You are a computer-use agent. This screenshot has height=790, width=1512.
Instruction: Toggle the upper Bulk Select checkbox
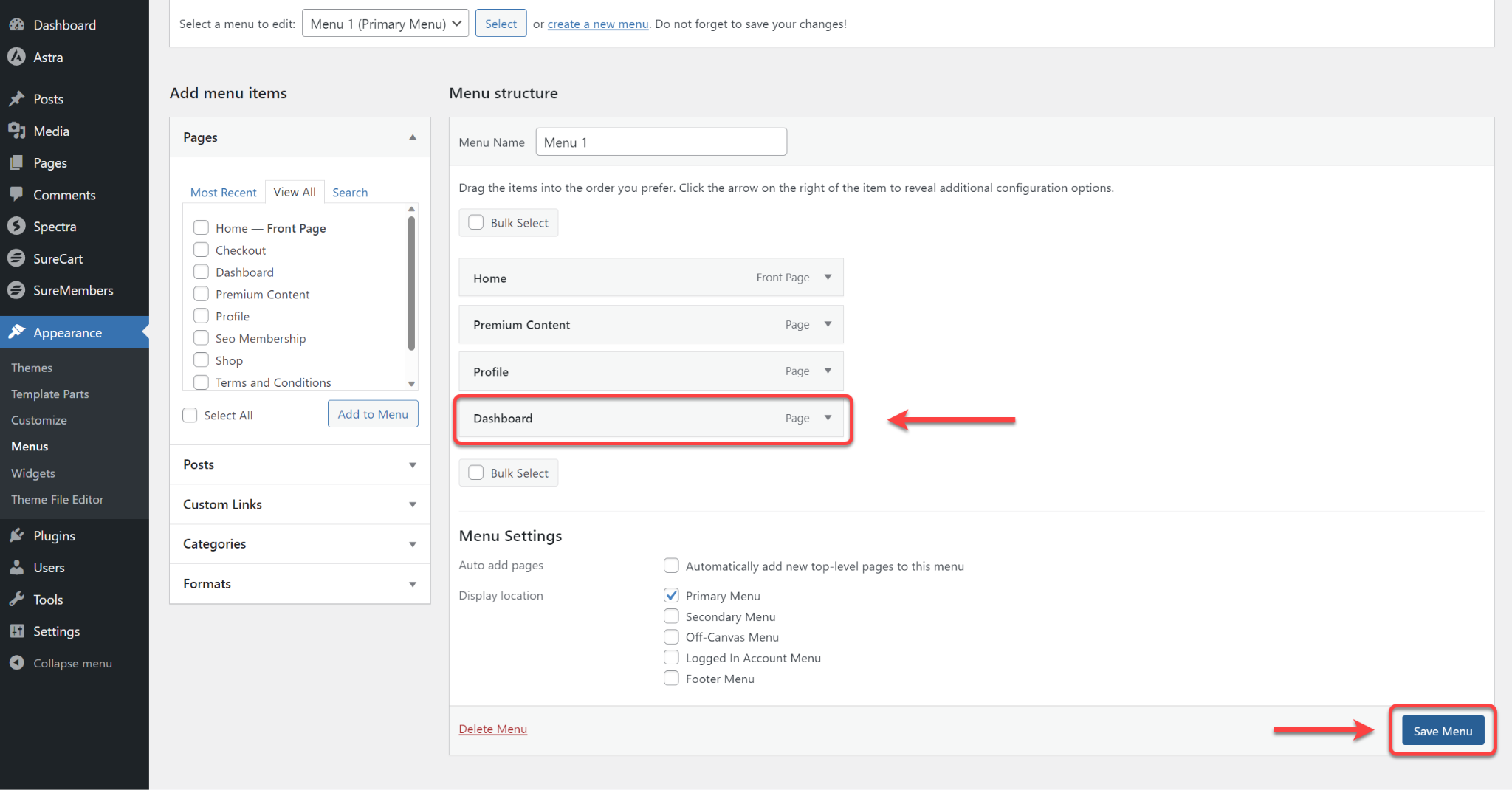click(x=476, y=222)
